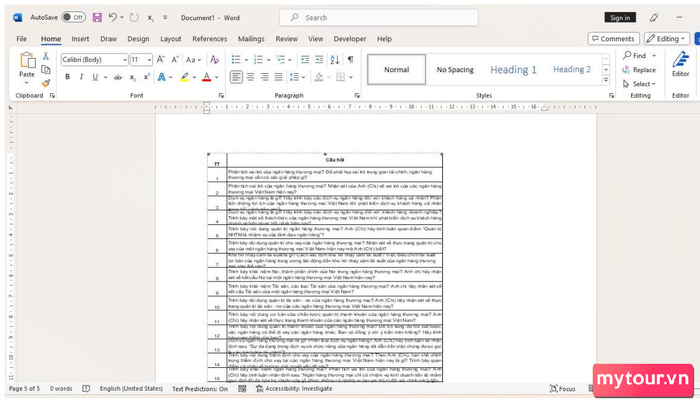Open the Editing mode dropdown

[665, 38]
